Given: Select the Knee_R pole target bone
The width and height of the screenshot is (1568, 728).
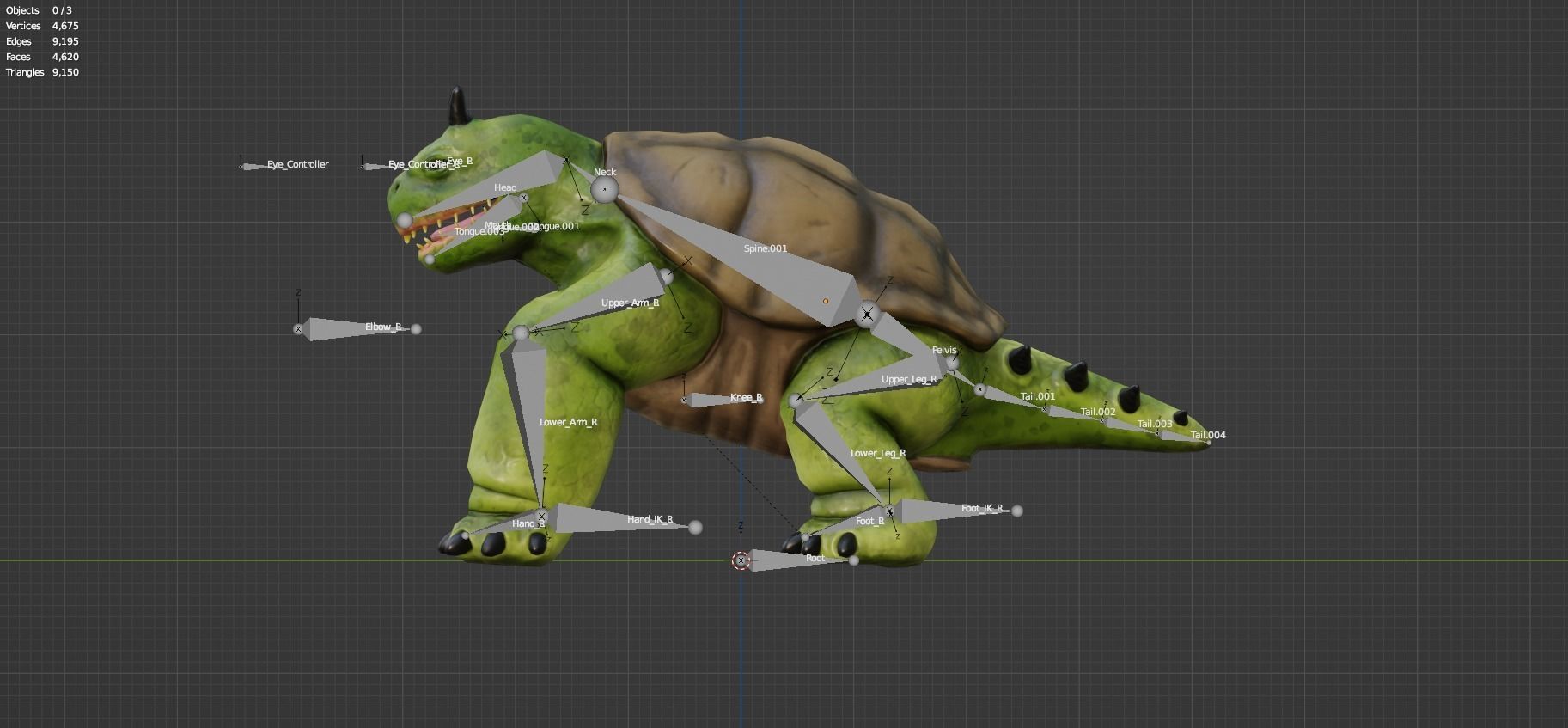Looking at the screenshot, I should (x=723, y=399).
